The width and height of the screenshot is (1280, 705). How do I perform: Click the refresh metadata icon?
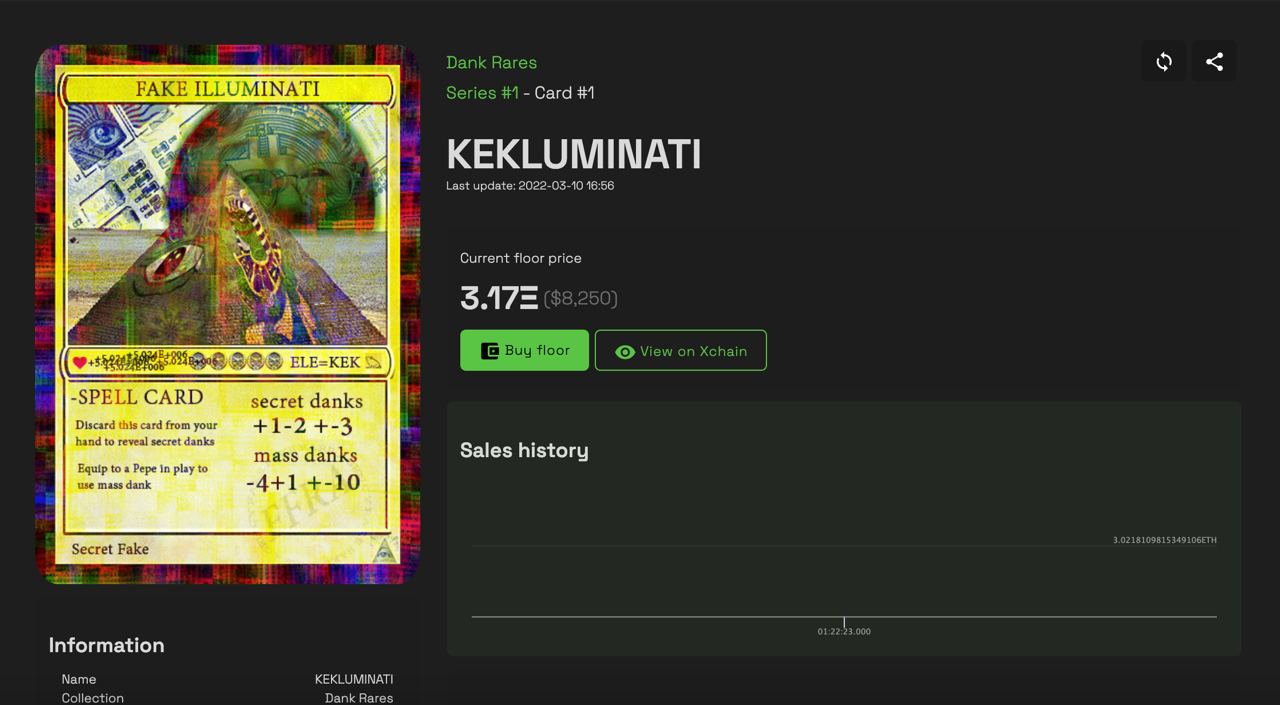tap(1164, 62)
